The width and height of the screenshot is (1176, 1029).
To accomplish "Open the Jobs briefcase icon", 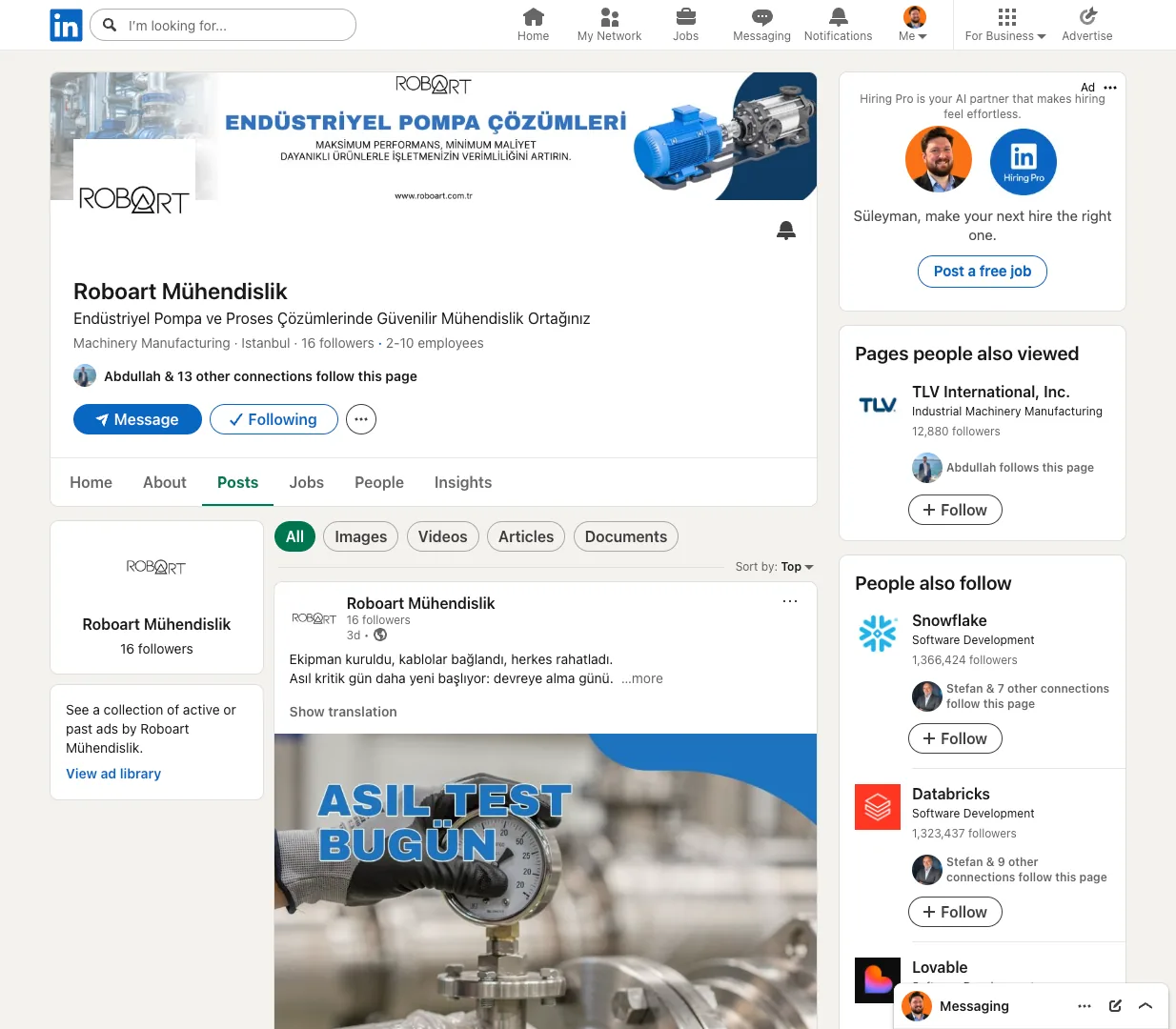I will pos(686,17).
